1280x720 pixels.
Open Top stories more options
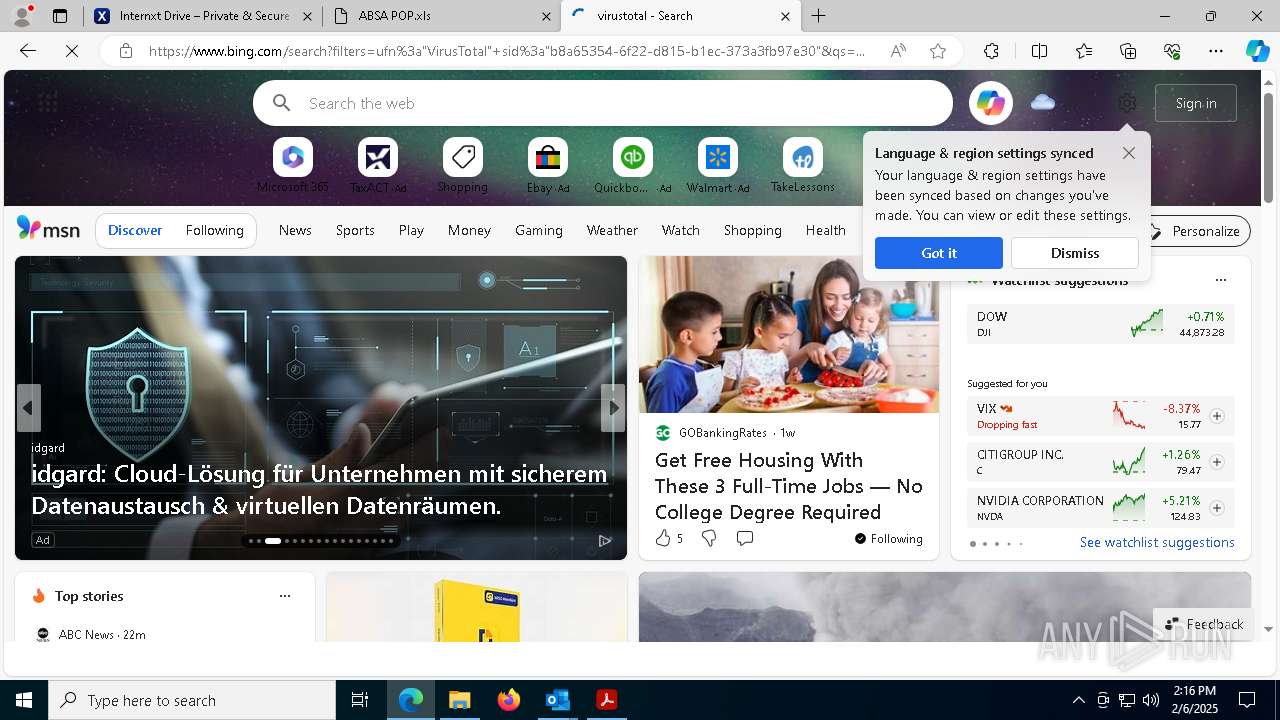[x=285, y=596]
